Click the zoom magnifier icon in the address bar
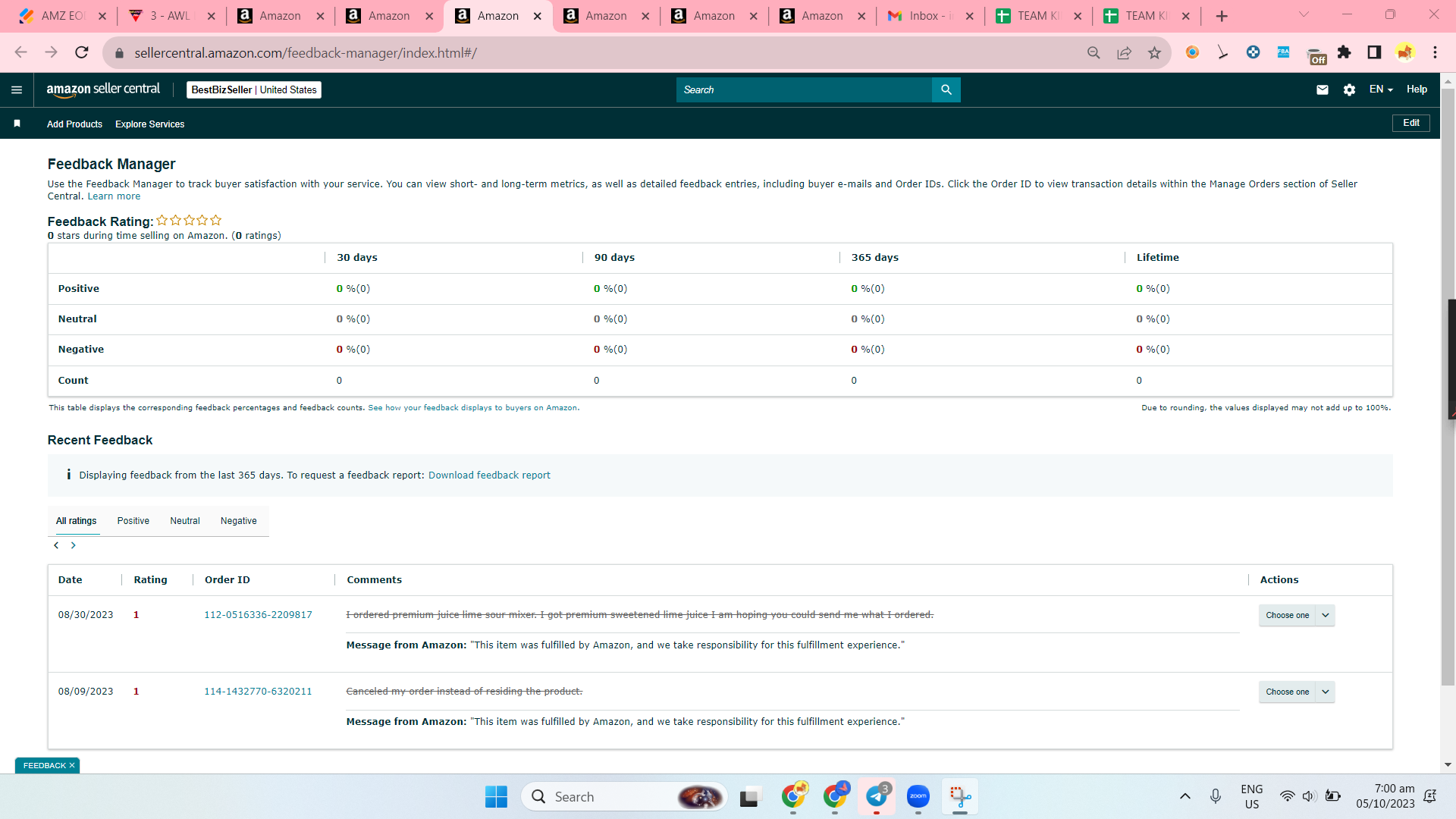 click(x=1094, y=52)
